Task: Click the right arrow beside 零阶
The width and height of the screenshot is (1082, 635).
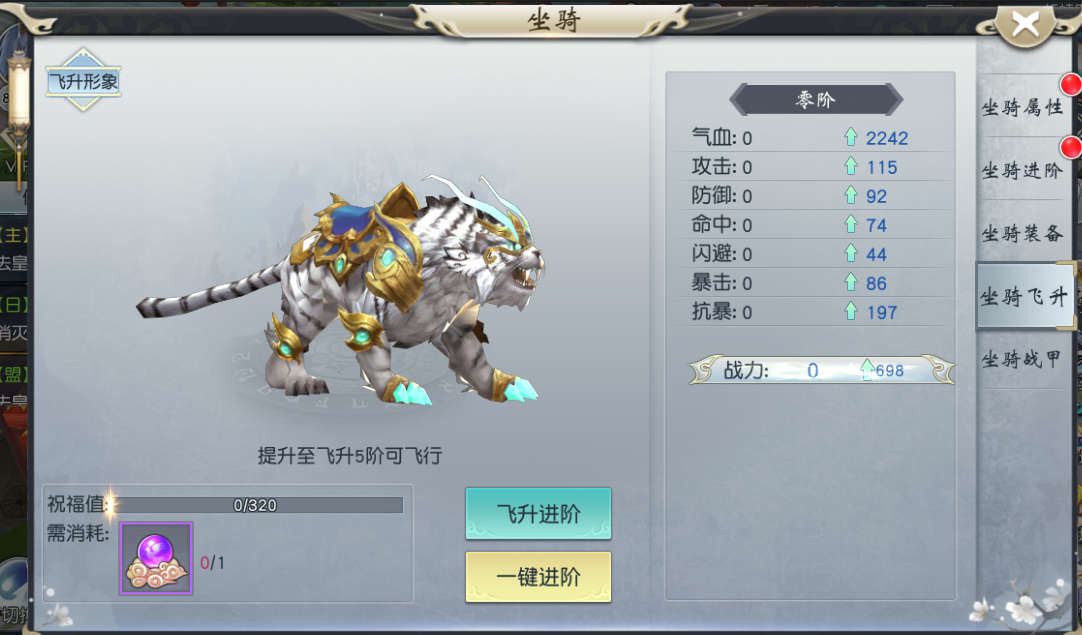Action: click(x=893, y=99)
